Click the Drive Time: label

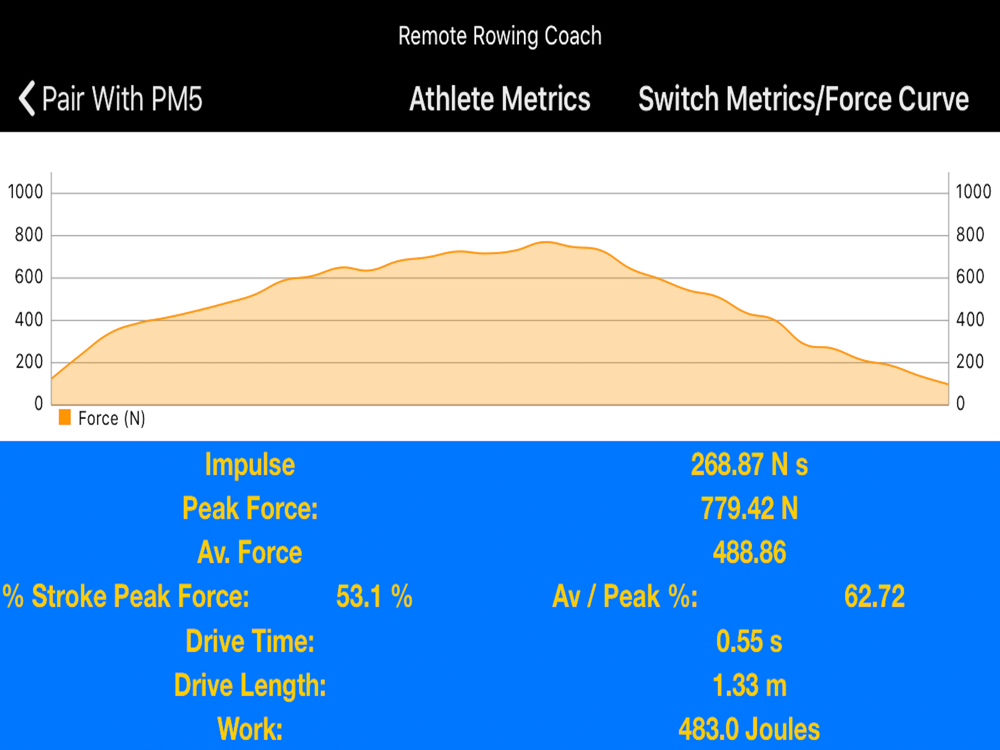pos(250,641)
